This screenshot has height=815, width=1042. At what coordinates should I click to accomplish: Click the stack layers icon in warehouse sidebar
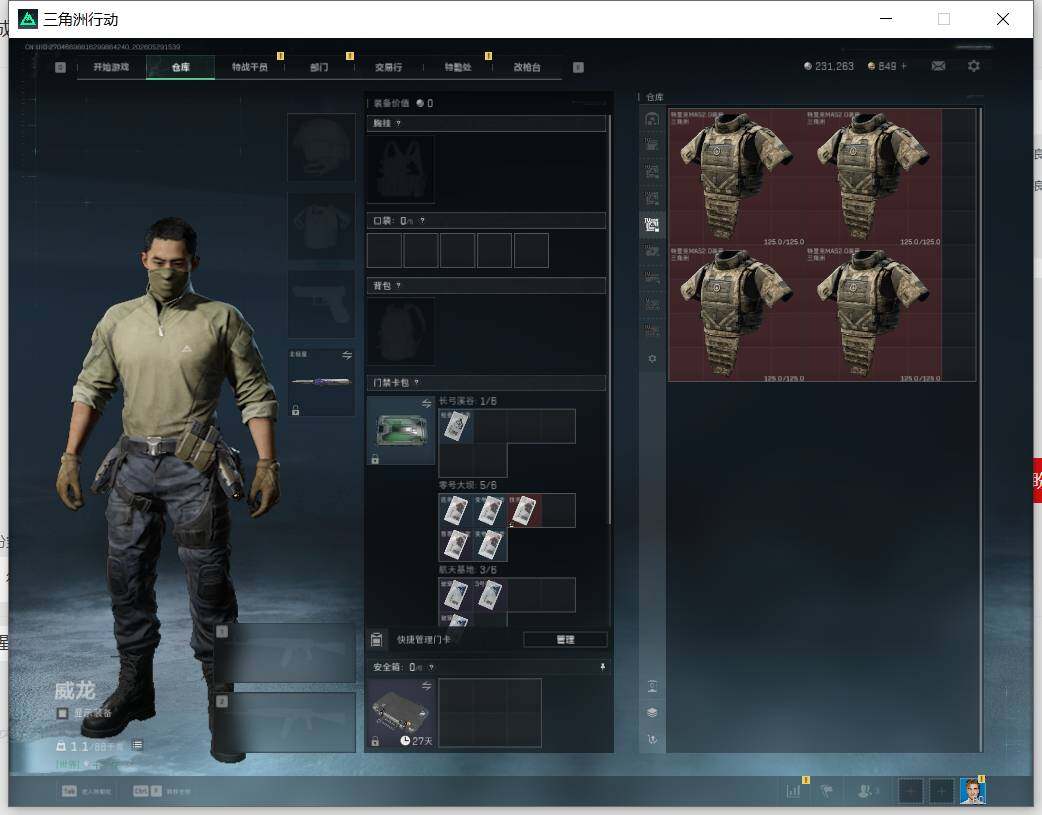tap(652, 713)
